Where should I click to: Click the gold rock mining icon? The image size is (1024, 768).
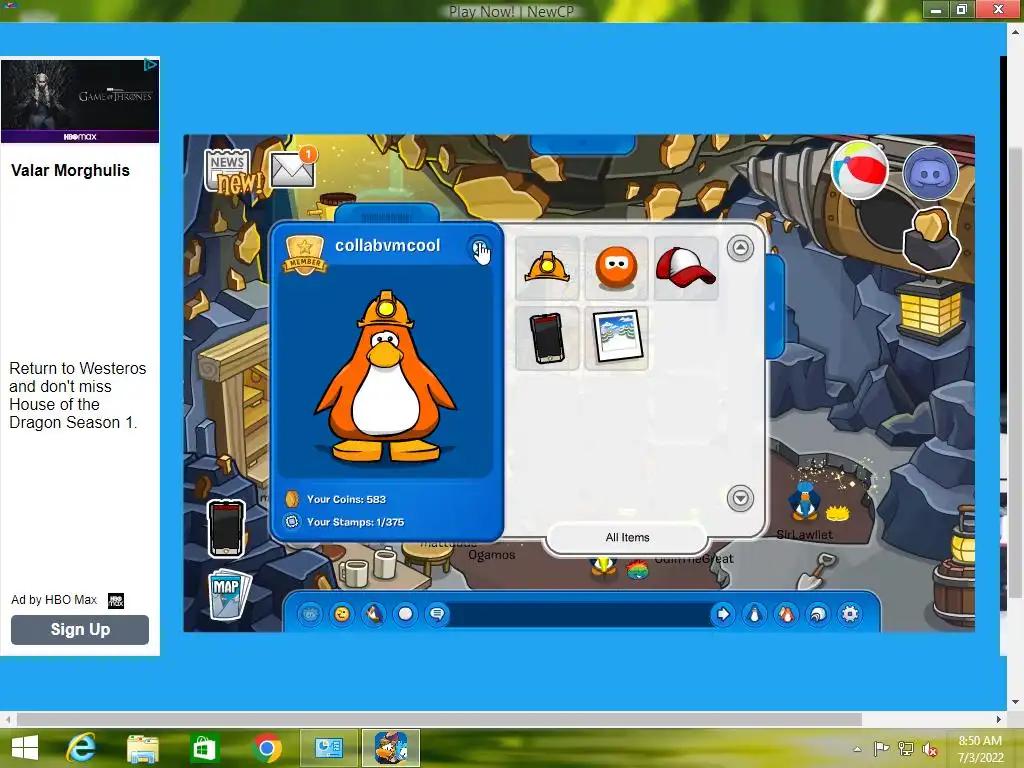[932, 239]
